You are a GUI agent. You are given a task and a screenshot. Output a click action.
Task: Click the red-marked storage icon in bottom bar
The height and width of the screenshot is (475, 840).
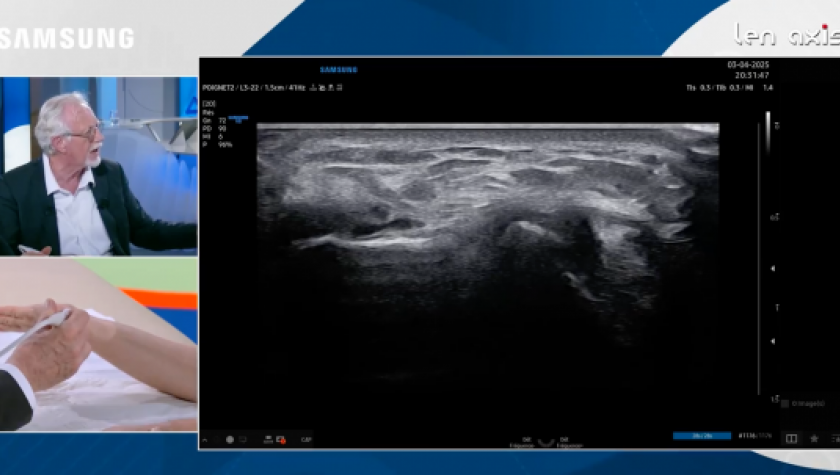click(281, 439)
